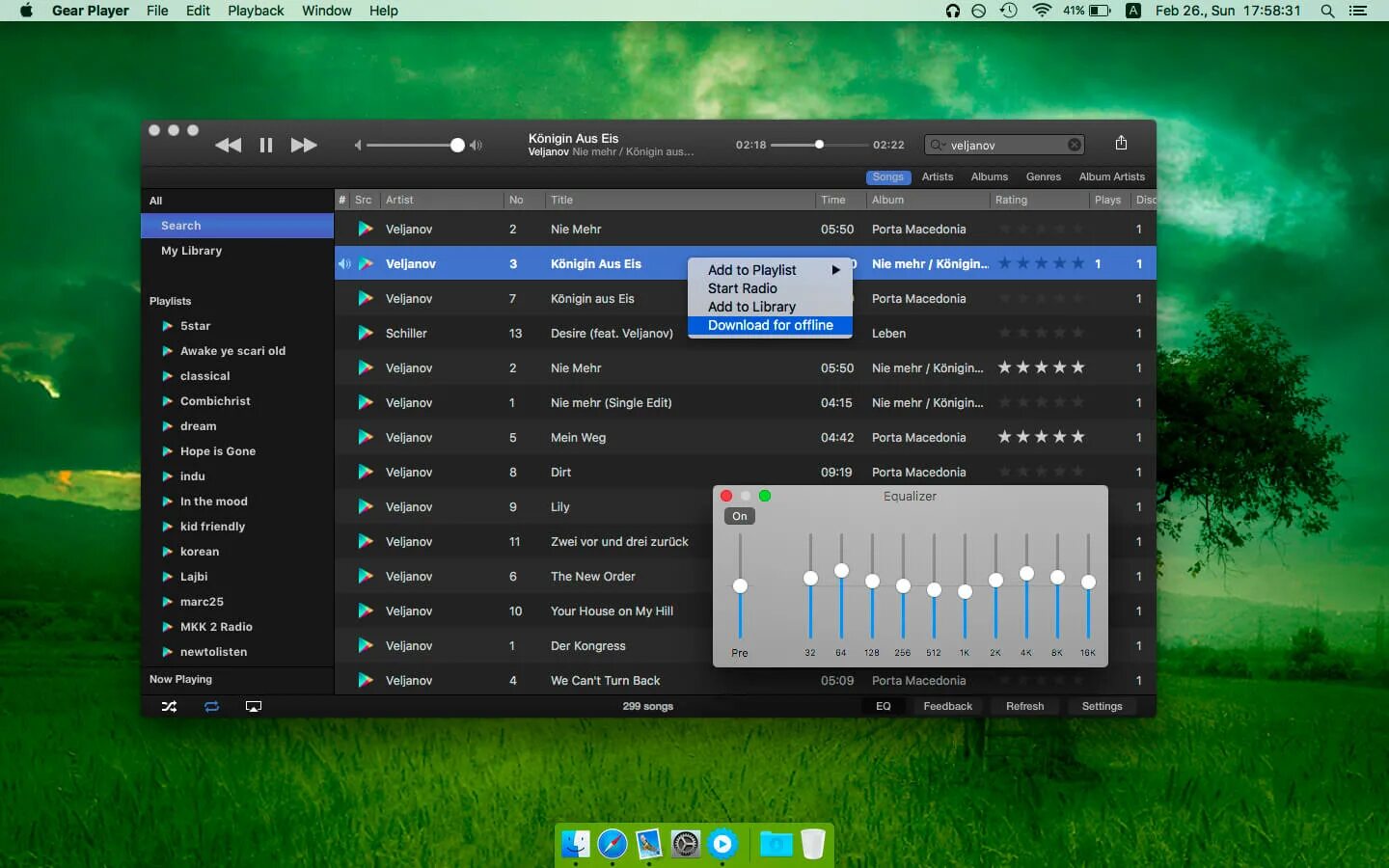Choose Start Radio from context menu

pos(770,288)
